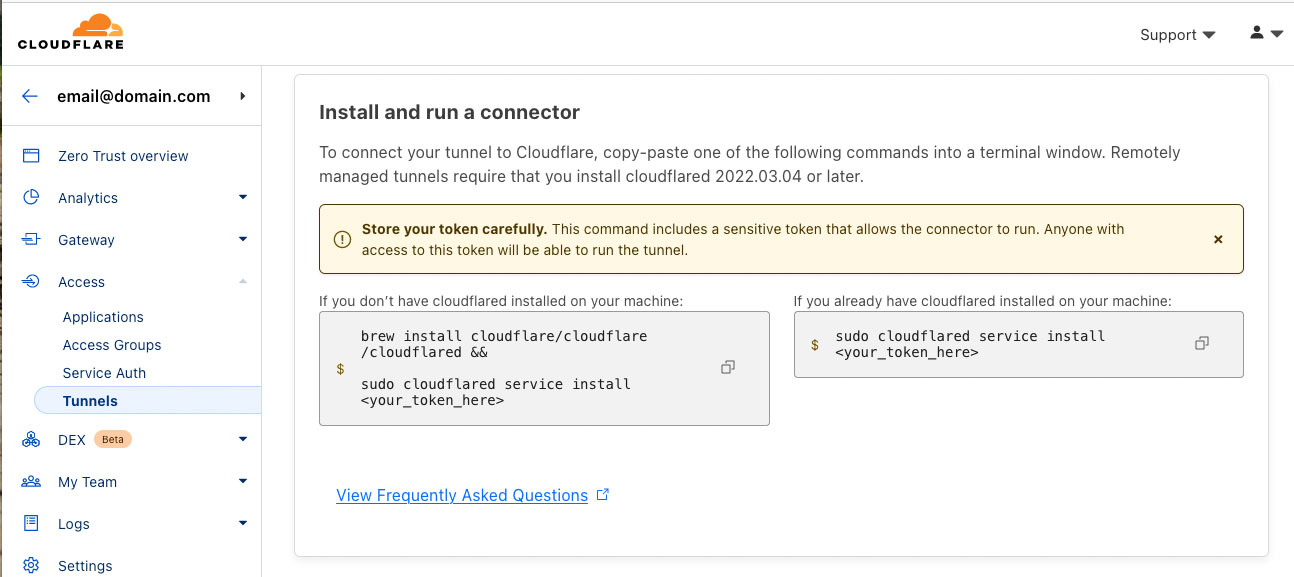Collapse the Access section

242,282
